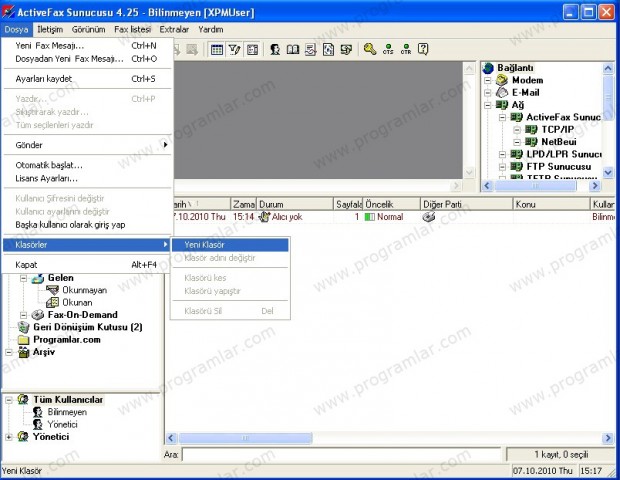
Task: Open the phone book icon in toolbar
Action: point(293,50)
